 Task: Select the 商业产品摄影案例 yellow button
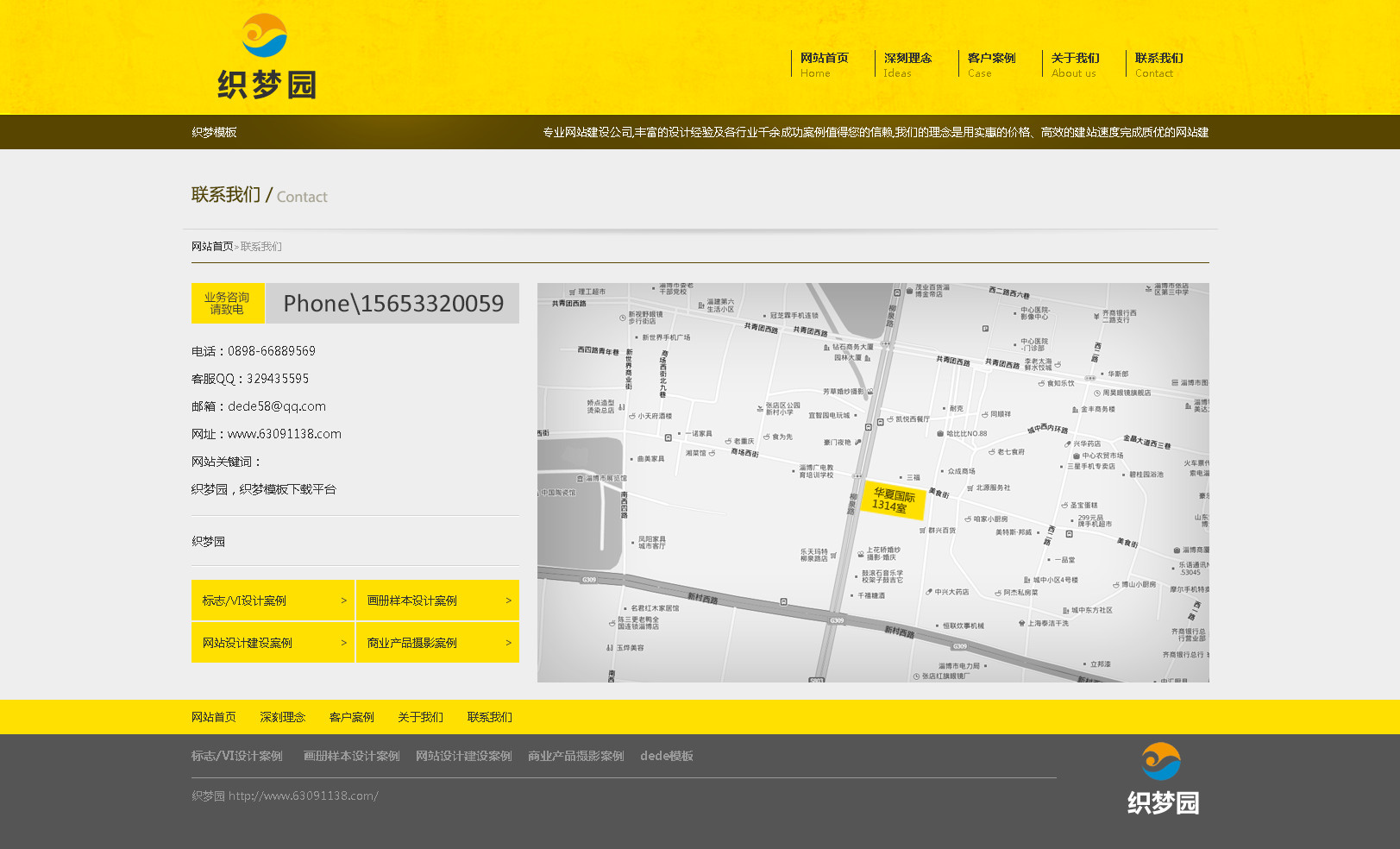[x=437, y=643]
